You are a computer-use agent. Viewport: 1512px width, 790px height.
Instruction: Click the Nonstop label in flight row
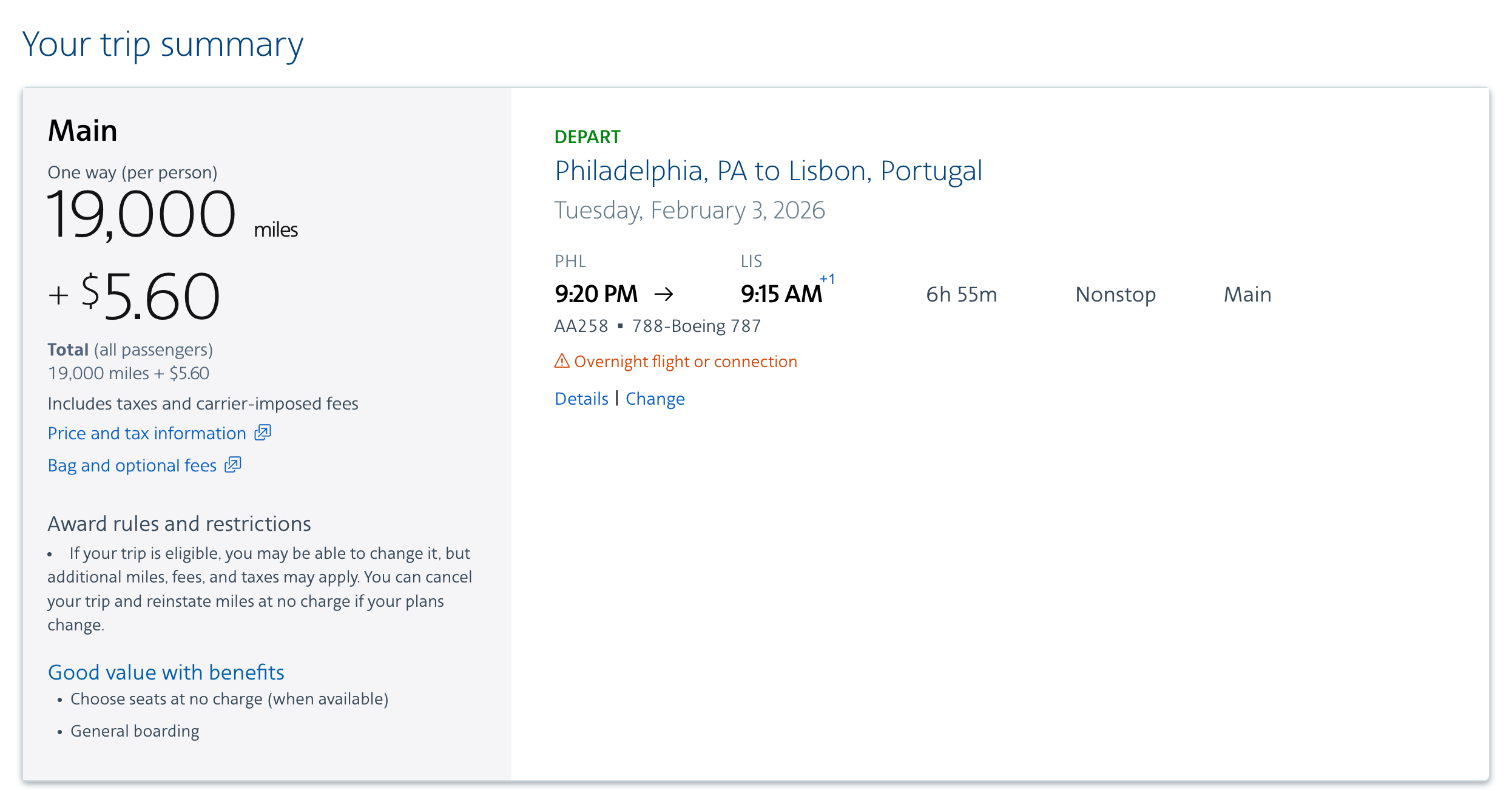coord(1115,294)
